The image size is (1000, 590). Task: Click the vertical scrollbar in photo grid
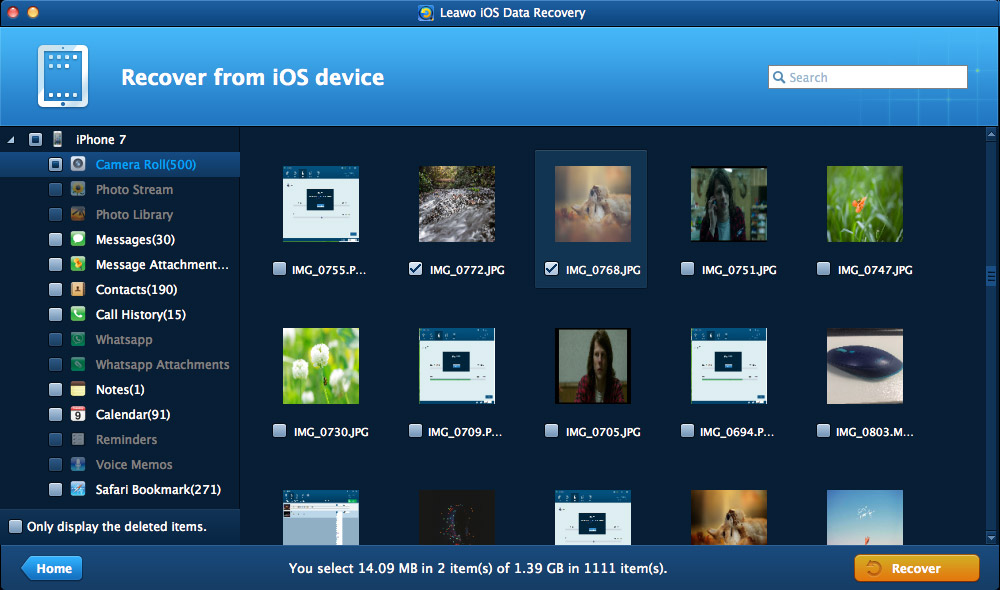click(x=990, y=276)
